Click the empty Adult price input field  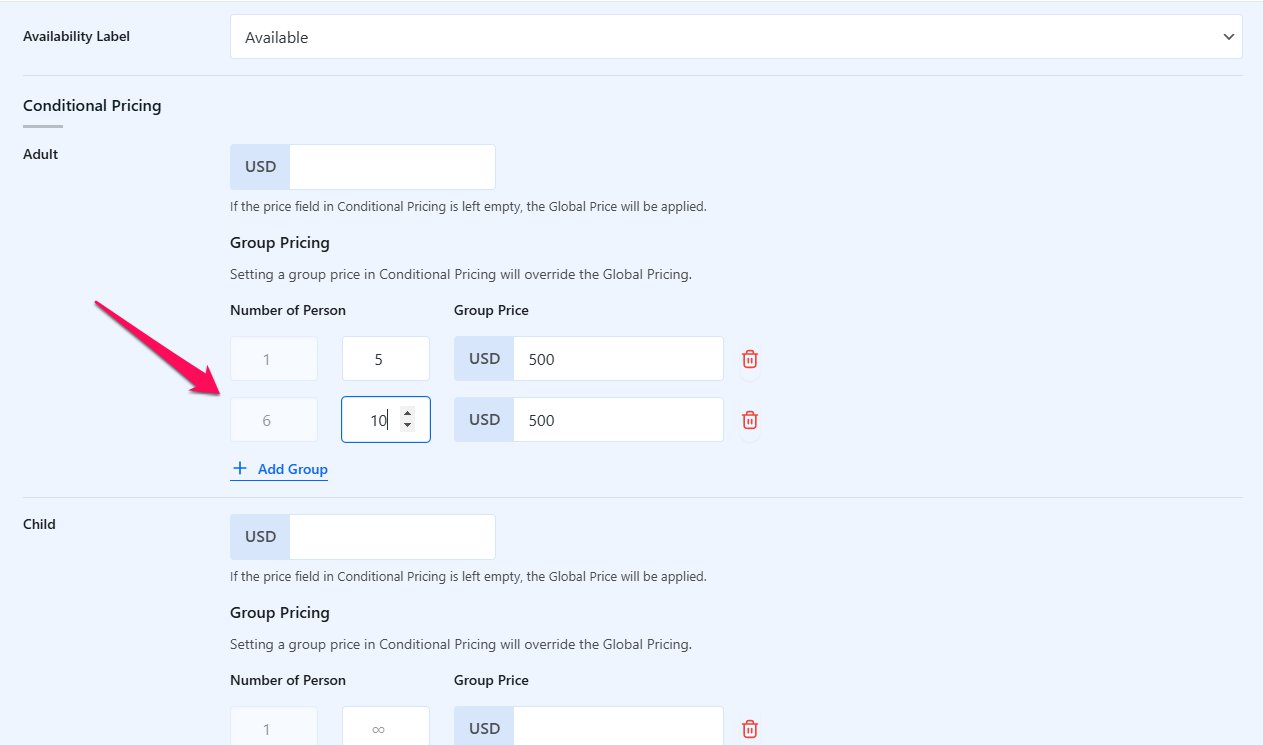[391, 166]
